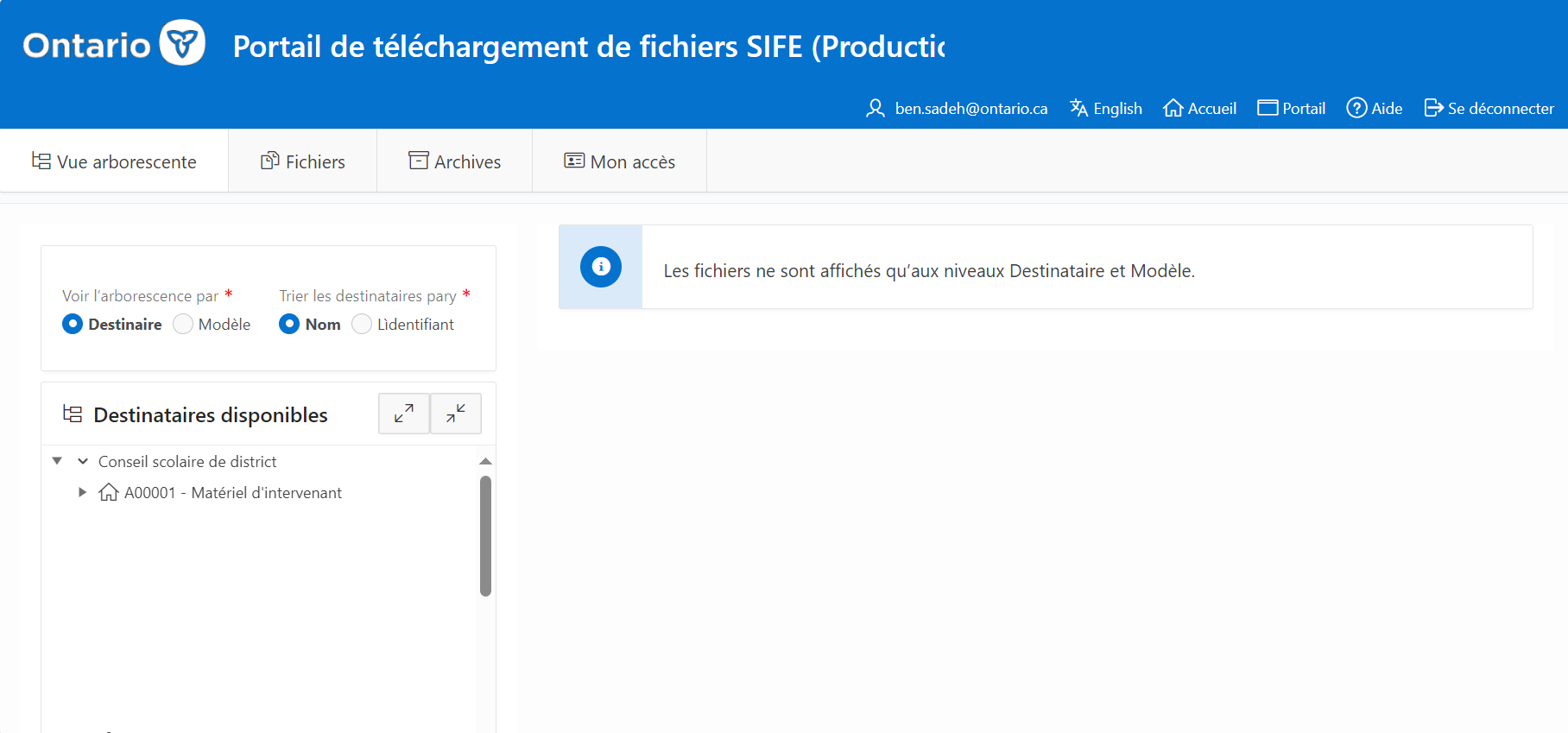Viewport: 1568px width, 733px height.
Task: Switch to the Archives tab
Action: point(455,161)
